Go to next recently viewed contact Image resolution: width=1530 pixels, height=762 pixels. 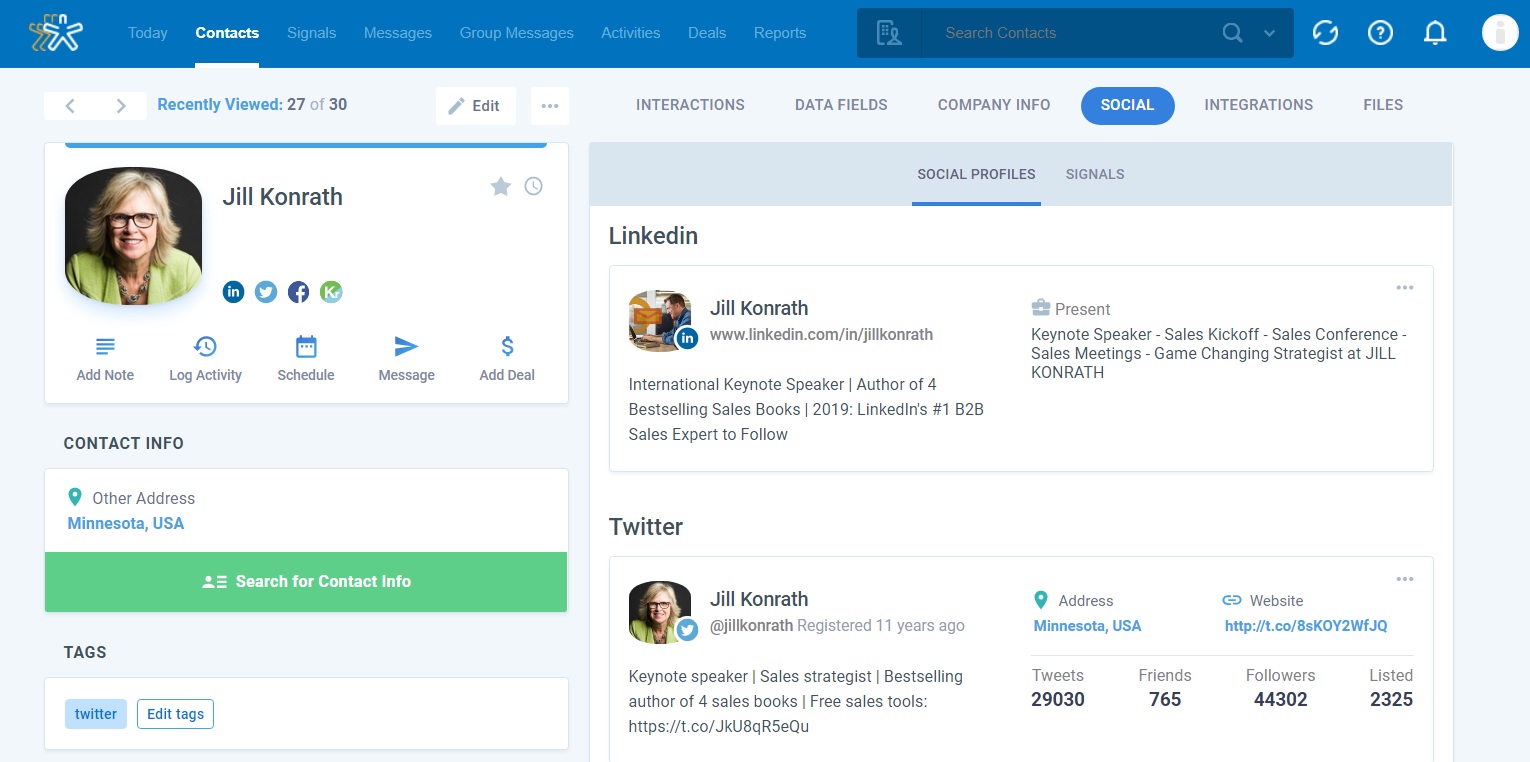pyautogui.click(x=121, y=106)
